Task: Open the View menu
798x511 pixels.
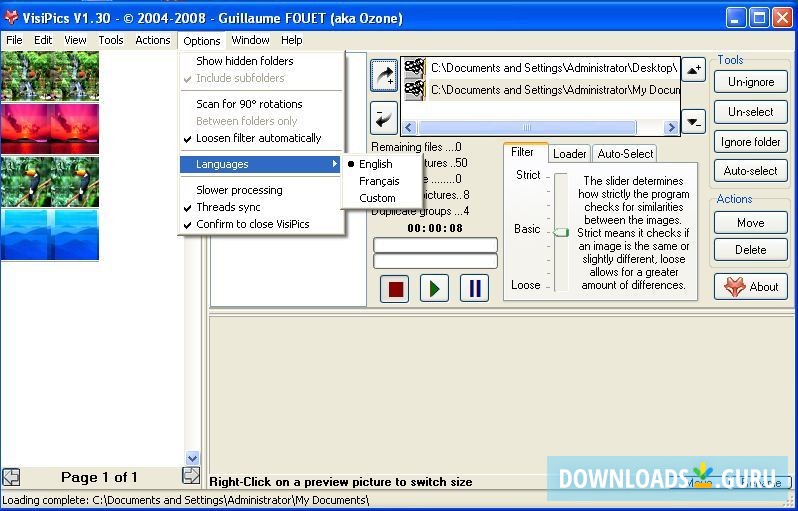Action: (75, 40)
